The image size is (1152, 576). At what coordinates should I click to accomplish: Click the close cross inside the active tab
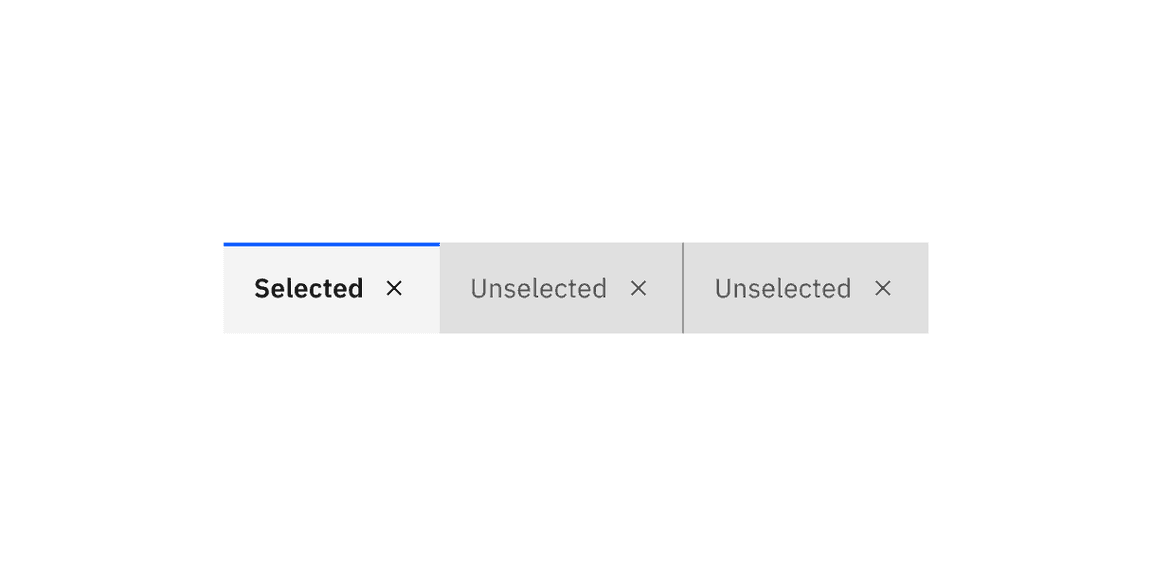pyautogui.click(x=395, y=288)
